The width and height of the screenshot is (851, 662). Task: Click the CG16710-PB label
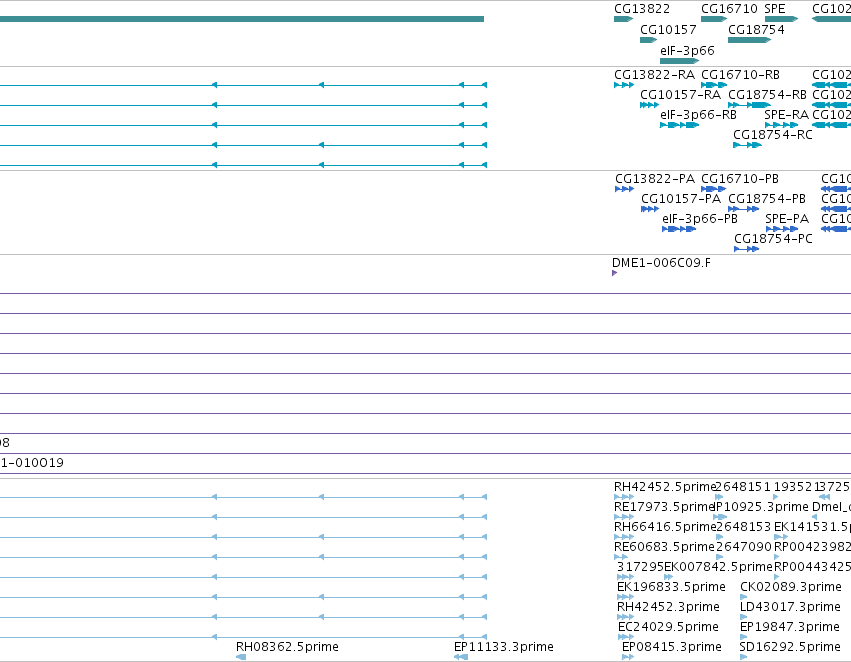[740, 179]
